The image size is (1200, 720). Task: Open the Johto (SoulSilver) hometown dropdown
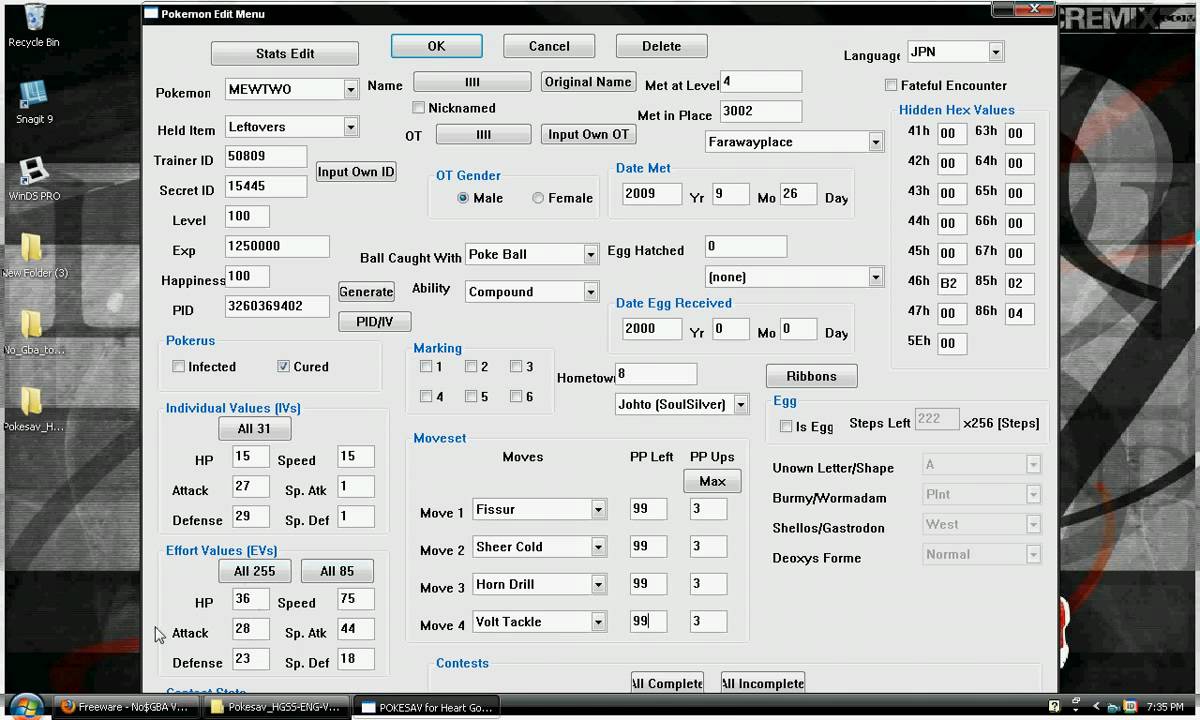pyautogui.click(x=740, y=404)
